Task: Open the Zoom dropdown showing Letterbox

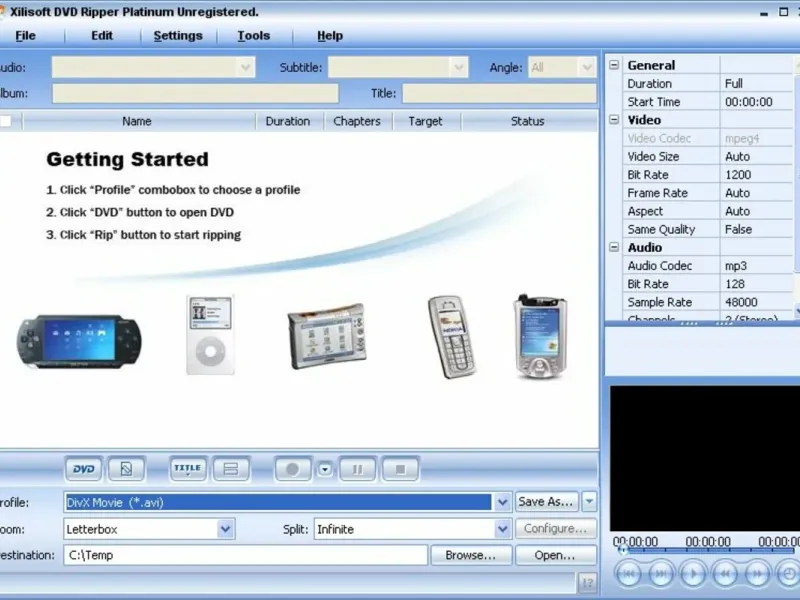Action: (226, 529)
